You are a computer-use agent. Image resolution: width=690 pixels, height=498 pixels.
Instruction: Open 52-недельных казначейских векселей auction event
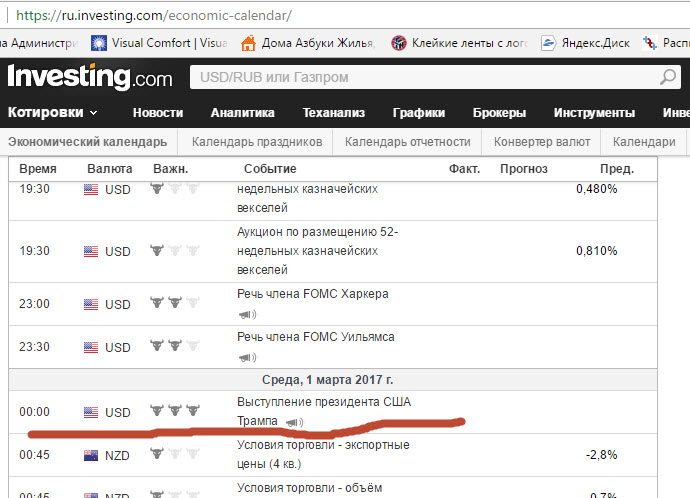pyautogui.click(x=317, y=251)
